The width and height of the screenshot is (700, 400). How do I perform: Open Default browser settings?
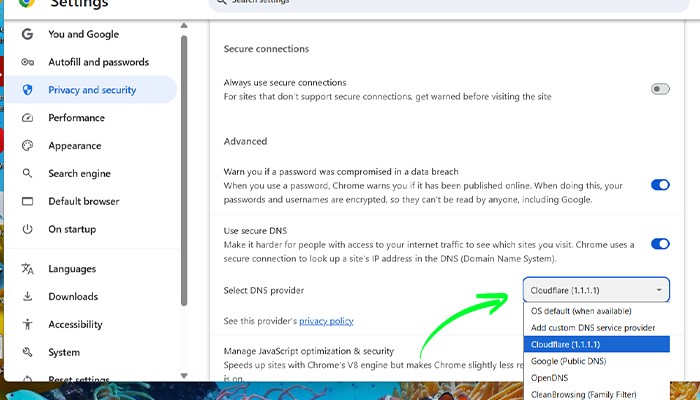click(84, 201)
